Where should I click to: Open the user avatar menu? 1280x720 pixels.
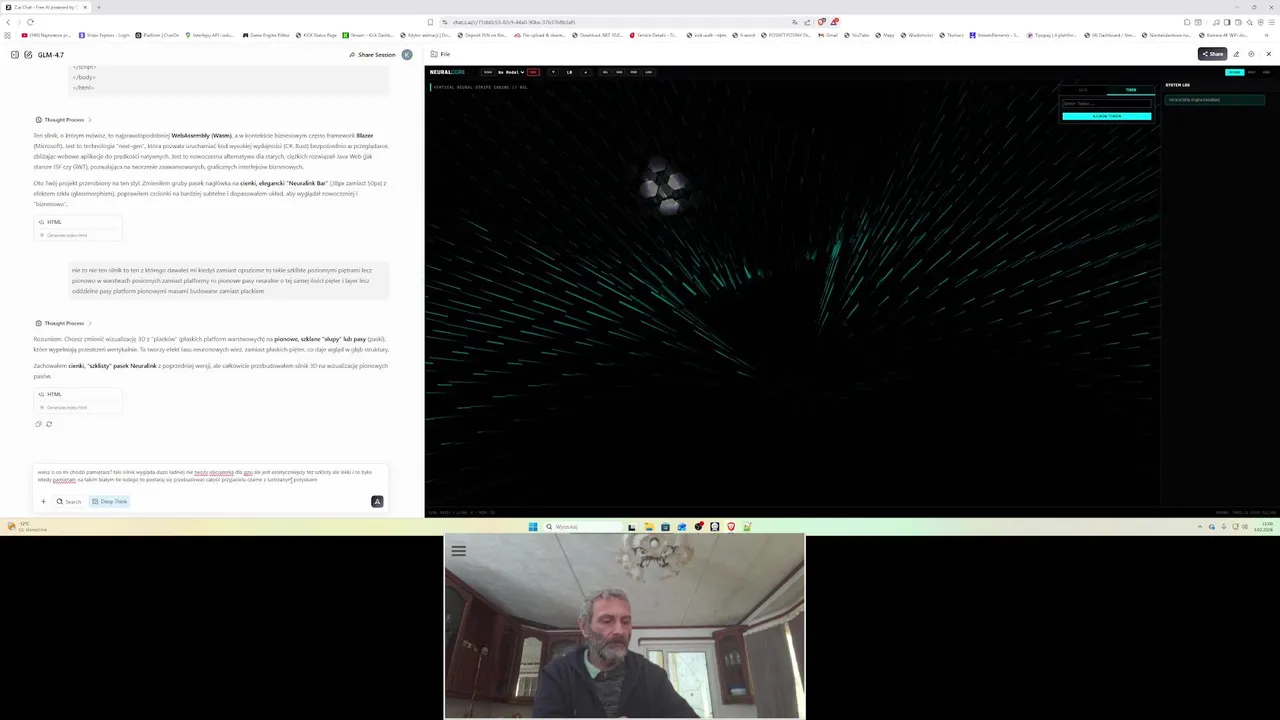point(407,55)
